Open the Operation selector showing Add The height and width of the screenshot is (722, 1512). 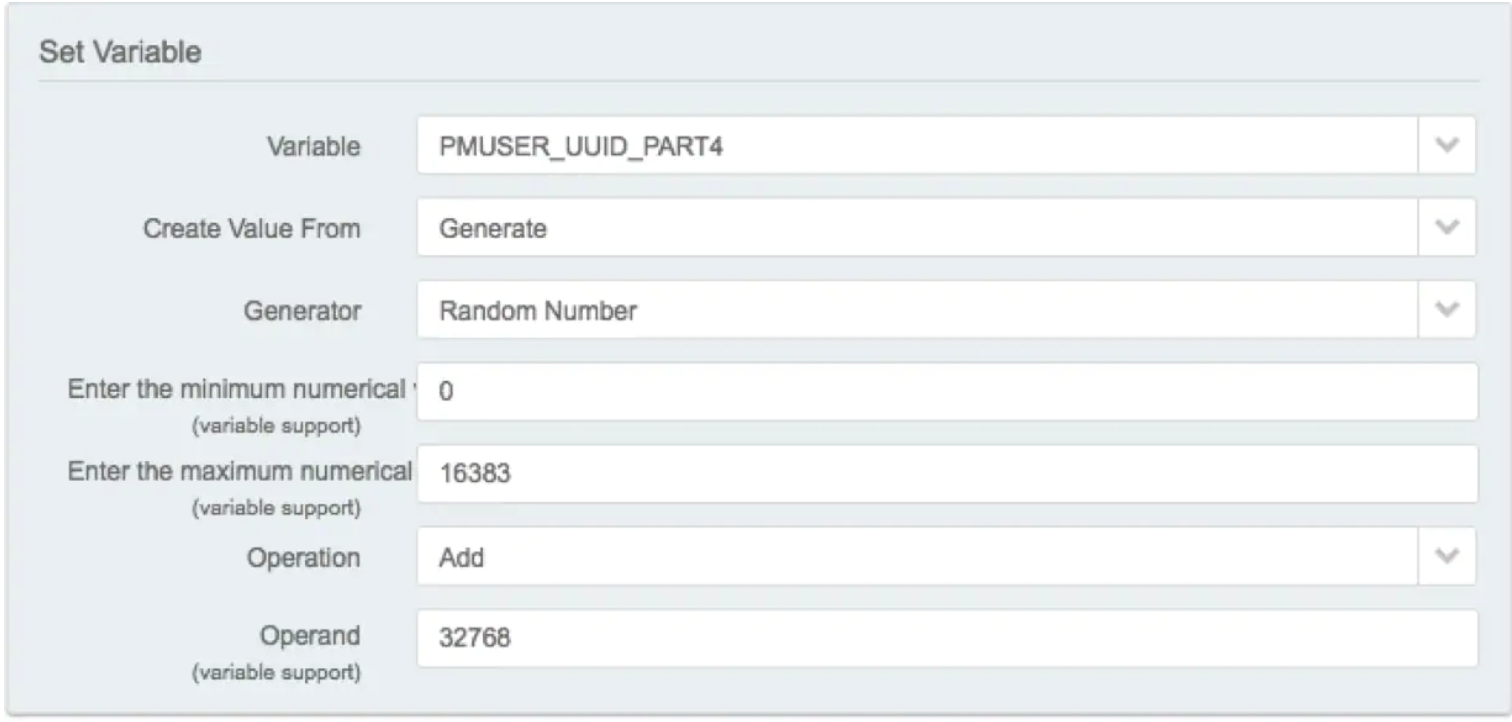946,557
